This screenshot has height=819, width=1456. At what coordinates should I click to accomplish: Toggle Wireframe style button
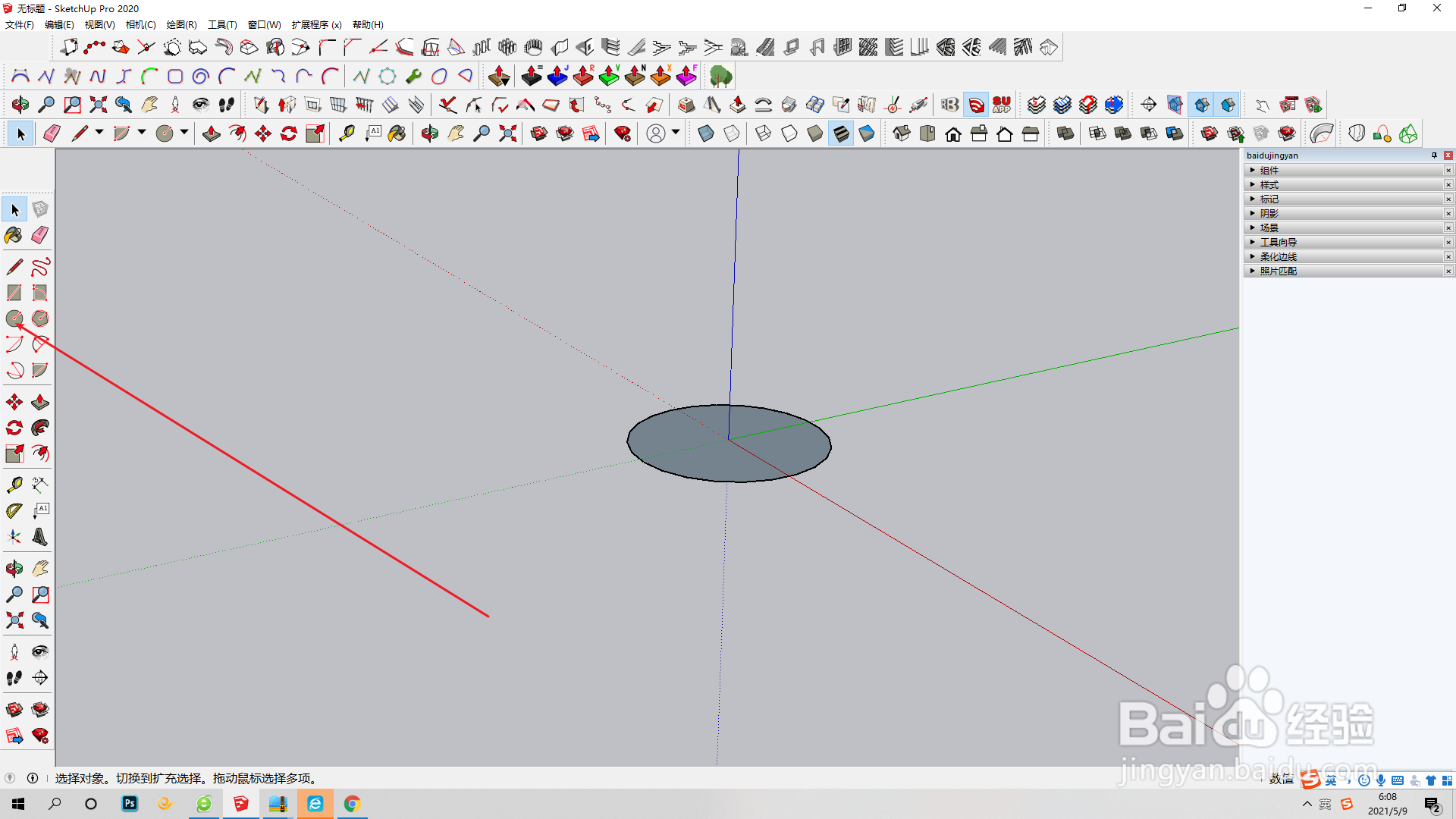click(x=764, y=134)
